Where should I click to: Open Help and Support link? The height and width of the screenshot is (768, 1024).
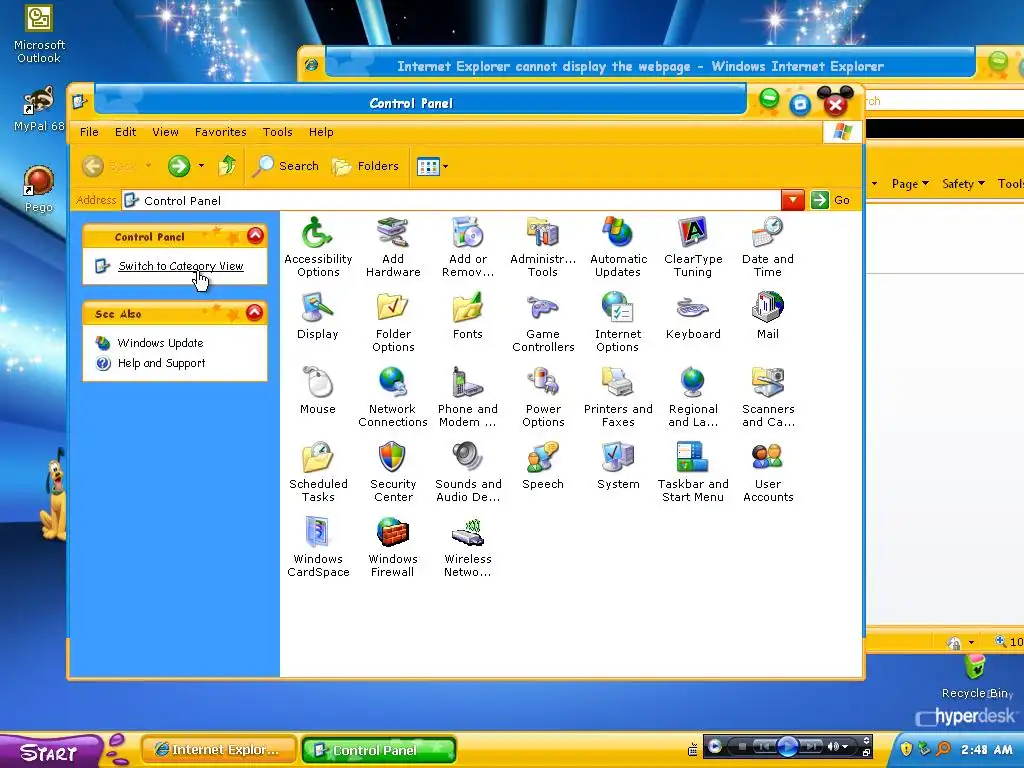point(161,363)
